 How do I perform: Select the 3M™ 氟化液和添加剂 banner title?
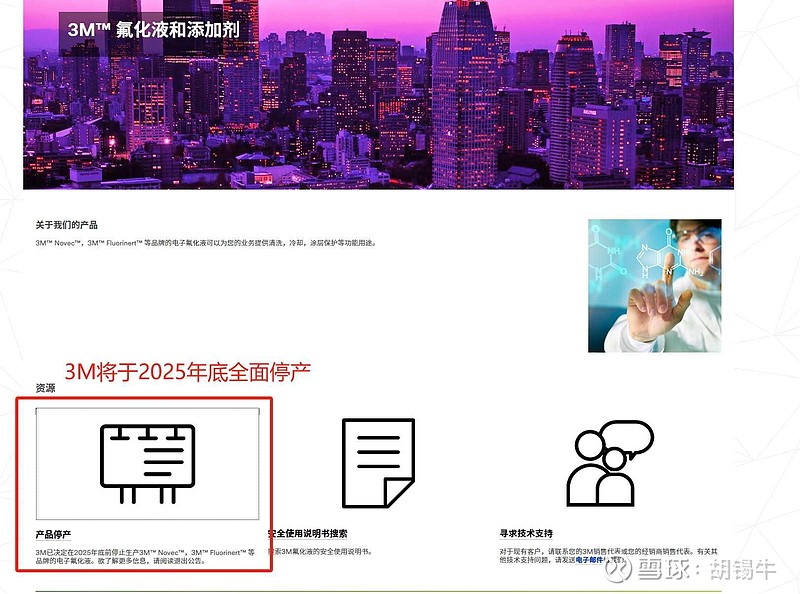point(153,30)
